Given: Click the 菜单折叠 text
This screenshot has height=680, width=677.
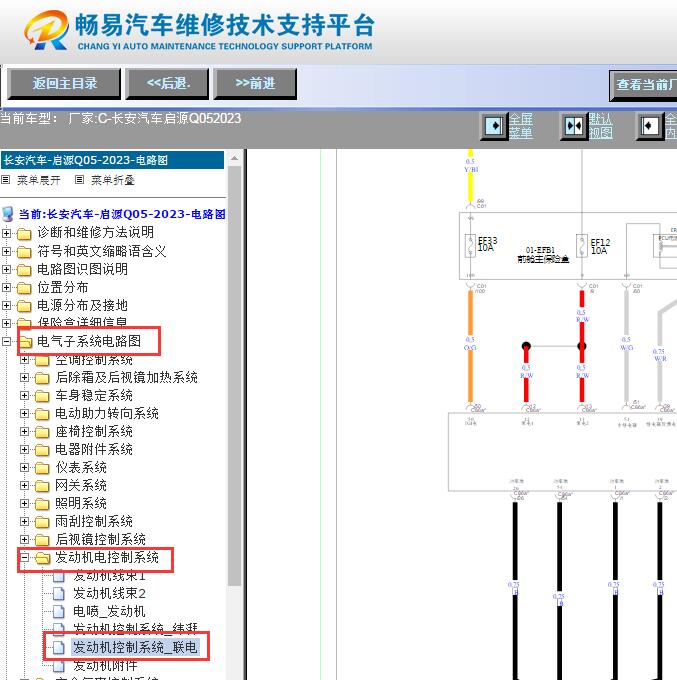Looking at the screenshot, I should [x=113, y=180].
